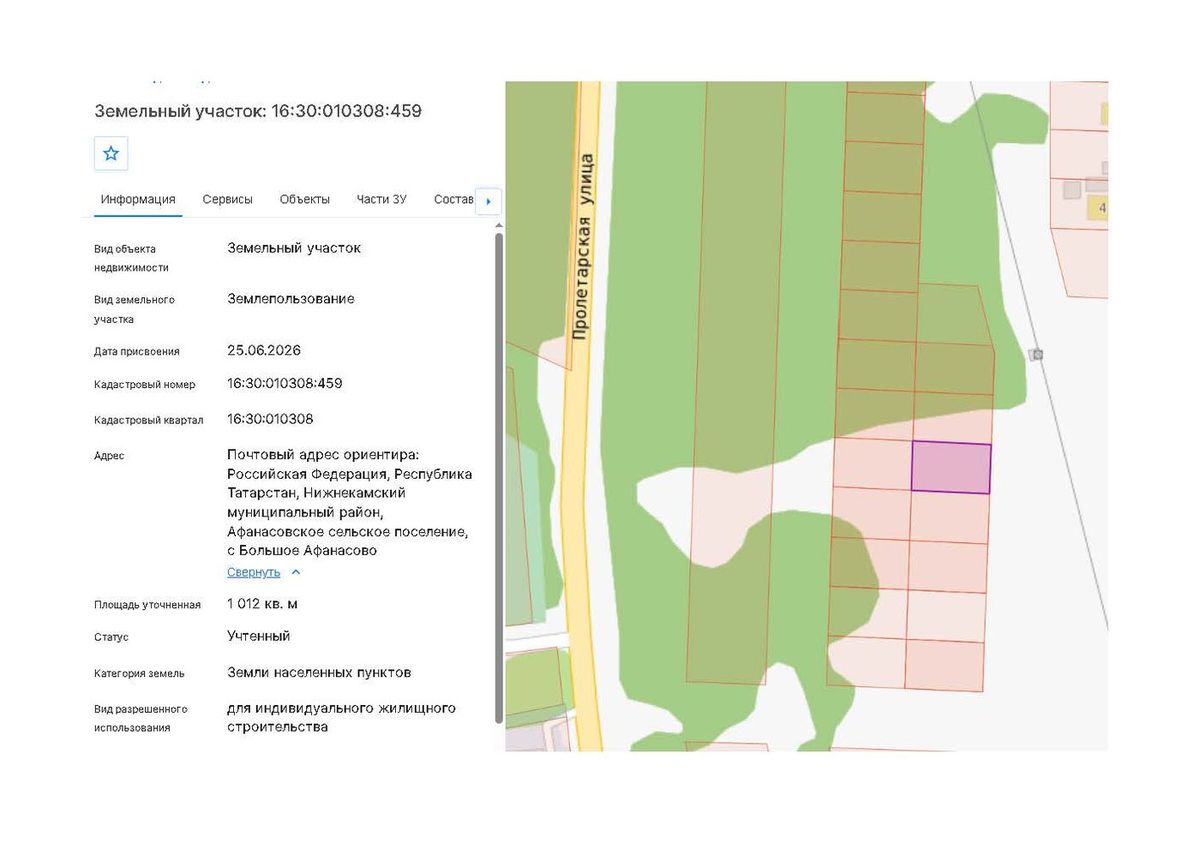Click the Кадастровый квартал value 16:30:010308

[x=270, y=418]
